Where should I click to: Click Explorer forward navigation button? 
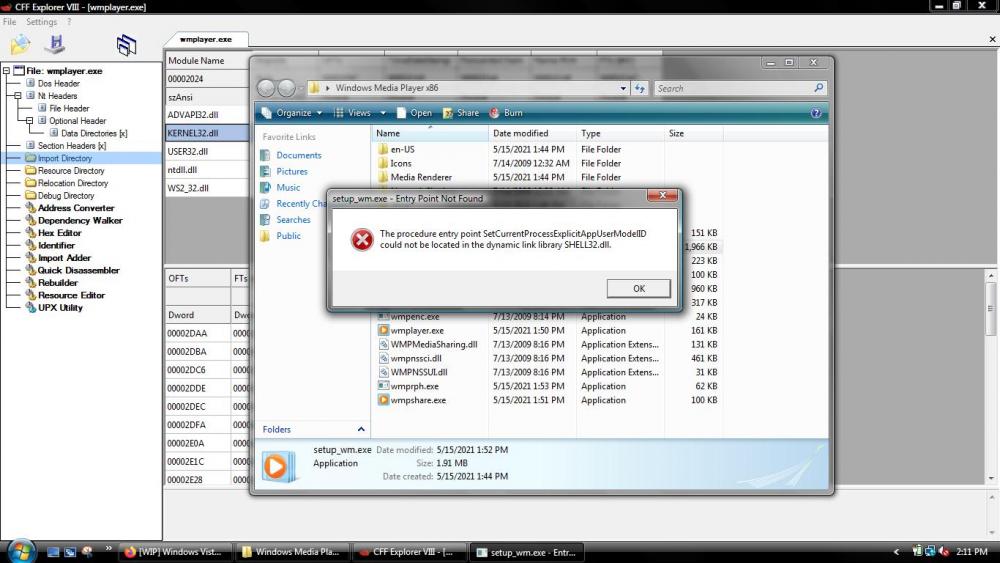(x=287, y=88)
